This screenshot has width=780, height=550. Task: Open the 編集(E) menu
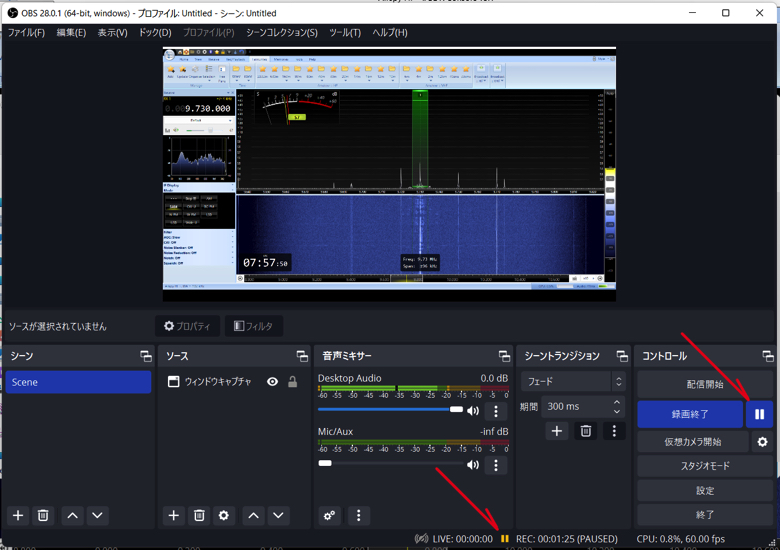[x=71, y=33]
